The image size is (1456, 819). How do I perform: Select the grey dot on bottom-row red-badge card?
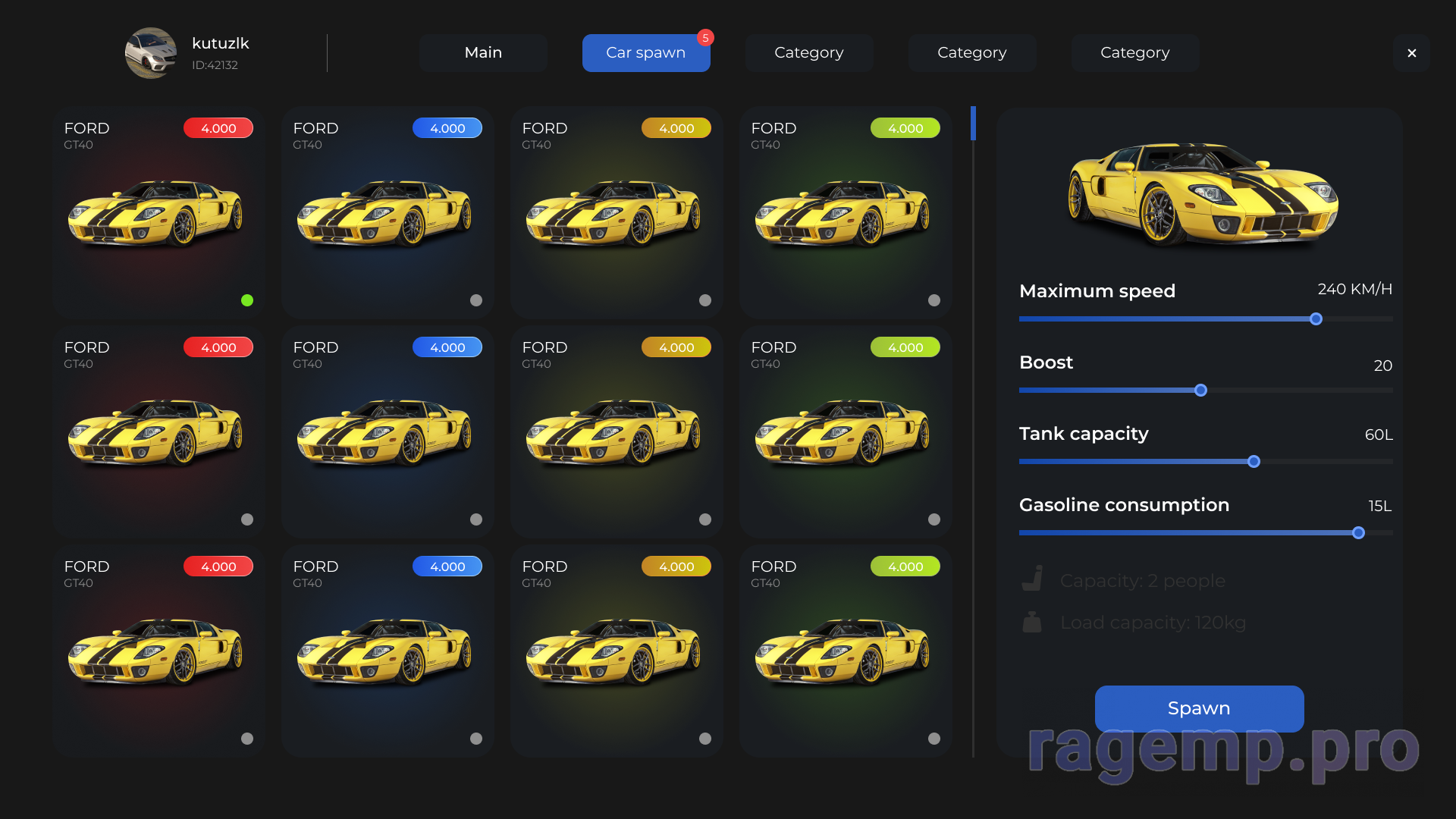click(247, 739)
